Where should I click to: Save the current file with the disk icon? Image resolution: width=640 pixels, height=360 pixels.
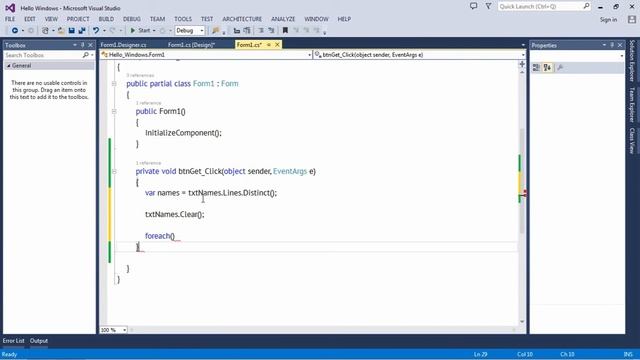click(71, 31)
